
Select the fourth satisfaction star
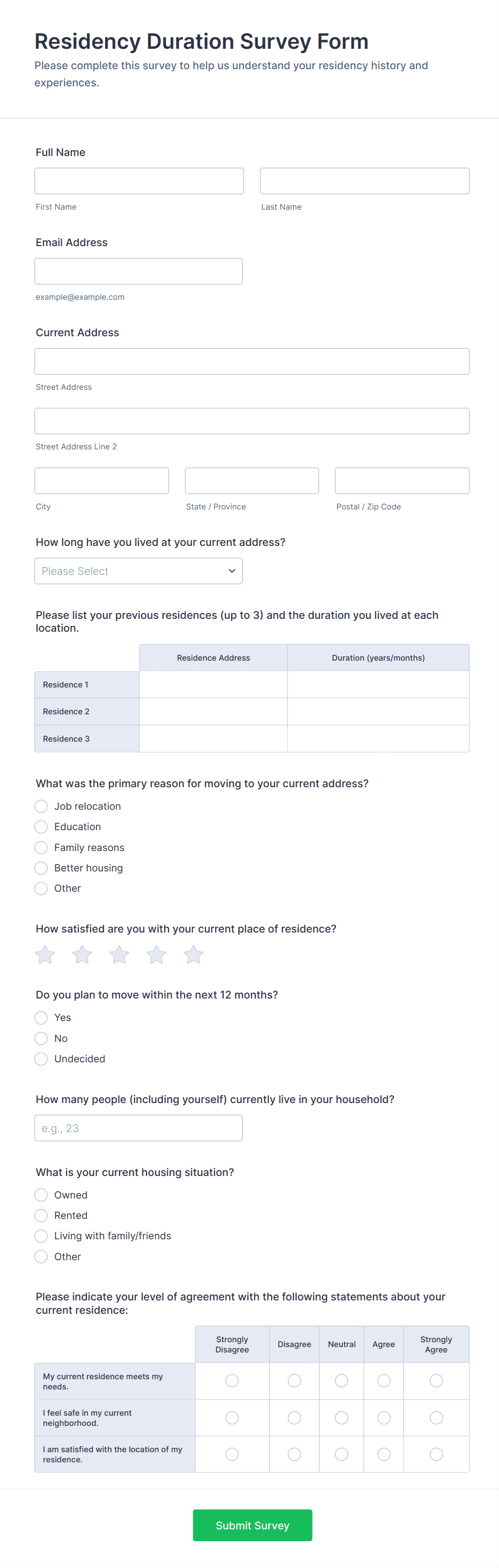(x=157, y=955)
